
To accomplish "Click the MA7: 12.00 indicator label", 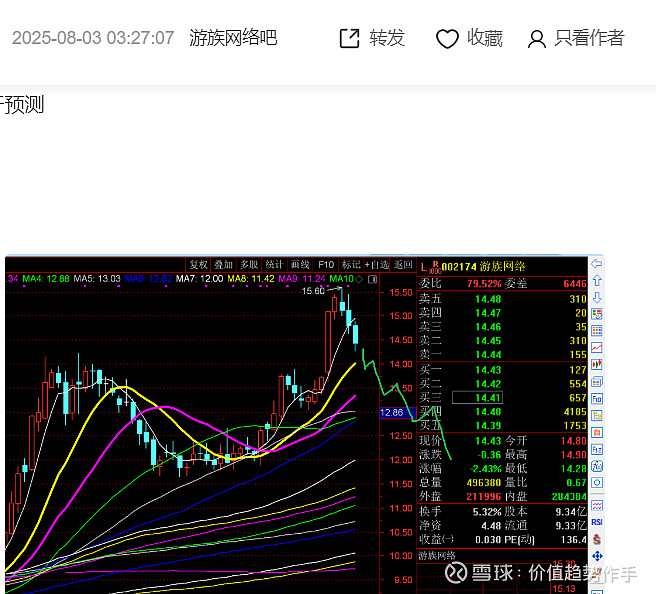I will click(200, 279).
